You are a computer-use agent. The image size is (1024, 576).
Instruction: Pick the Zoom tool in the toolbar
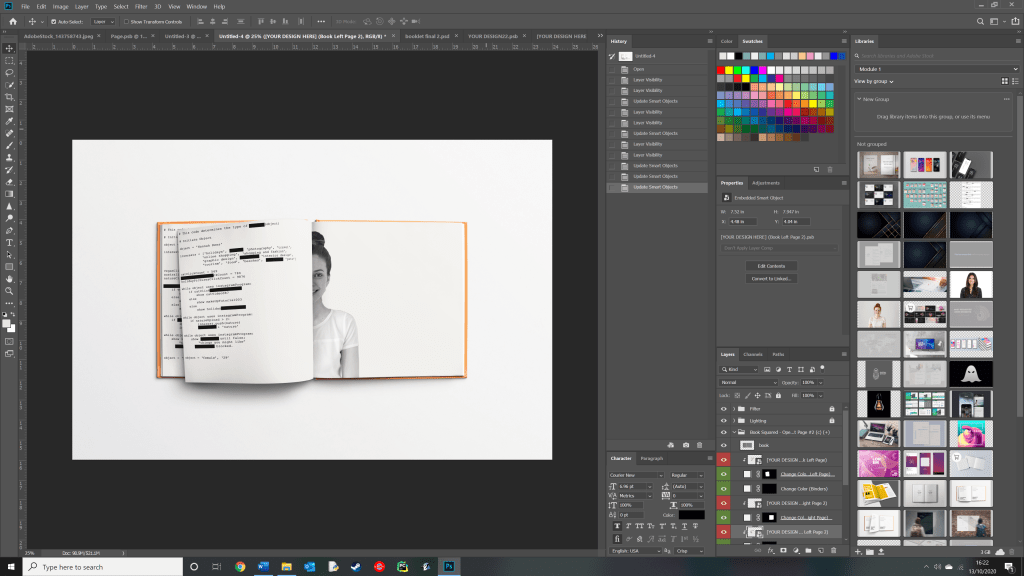9,291
